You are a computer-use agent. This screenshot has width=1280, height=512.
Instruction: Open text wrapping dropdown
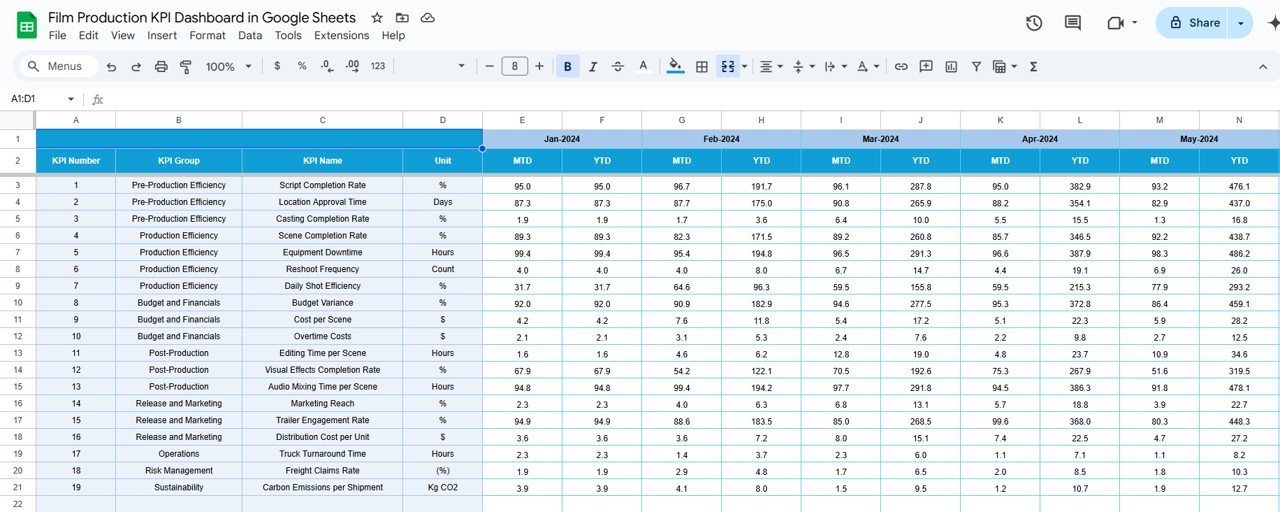(833, 67)
